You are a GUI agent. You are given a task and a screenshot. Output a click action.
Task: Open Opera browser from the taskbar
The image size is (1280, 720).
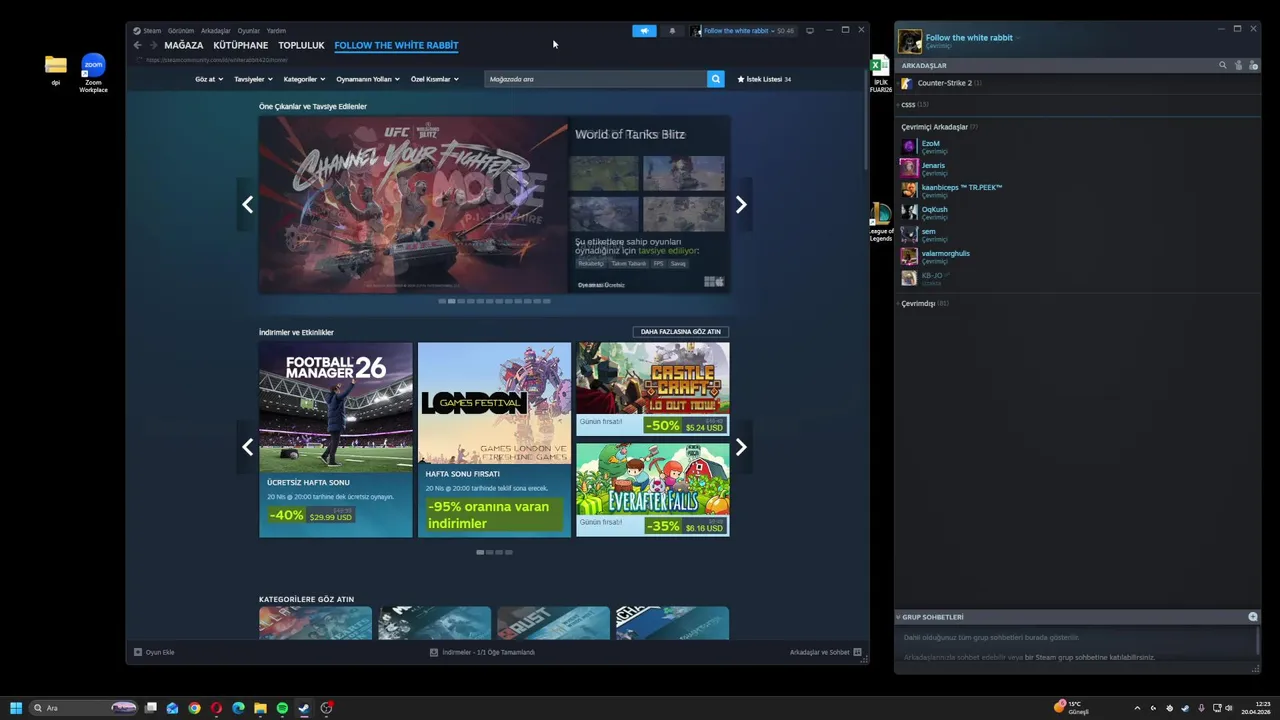click(216, 708)
